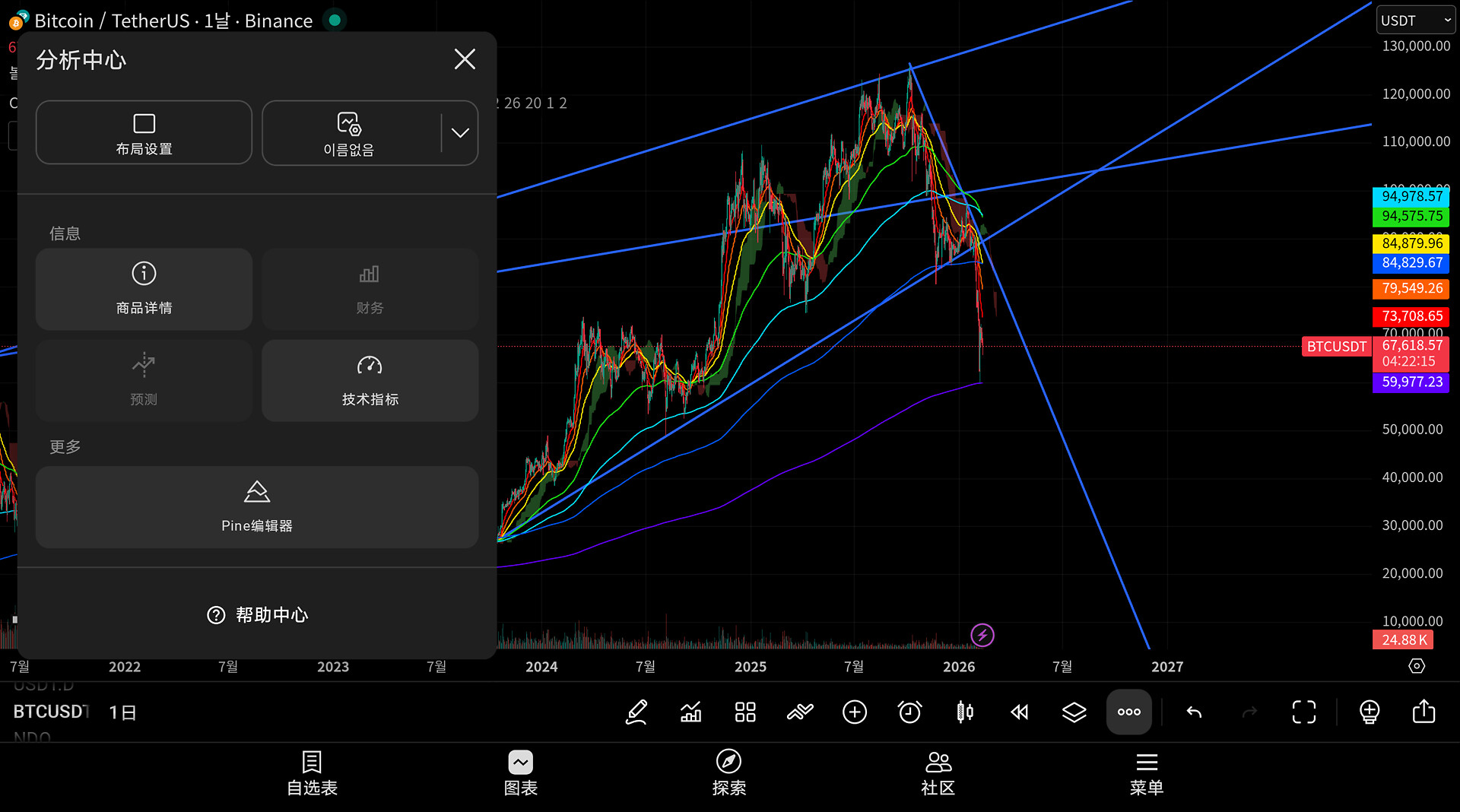Switch to 探索 explore tab
The height and width of the screenshot is (812, 1460).
click(x=729, y=774)
